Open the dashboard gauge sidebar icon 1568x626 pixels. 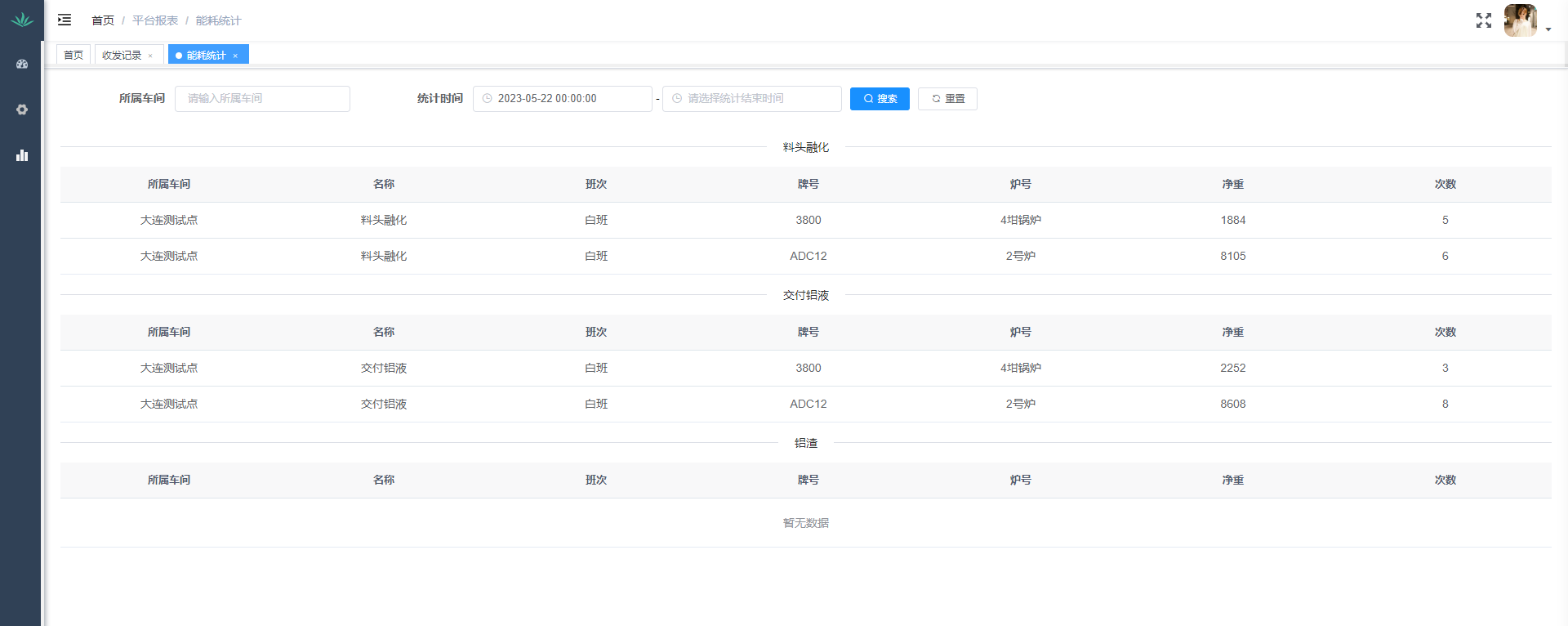[x=22, y=64]
